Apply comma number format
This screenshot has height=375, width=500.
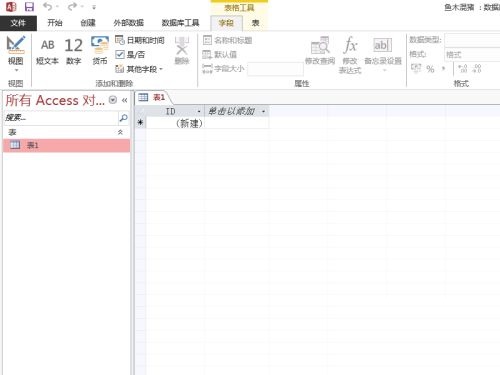(443, 69)
